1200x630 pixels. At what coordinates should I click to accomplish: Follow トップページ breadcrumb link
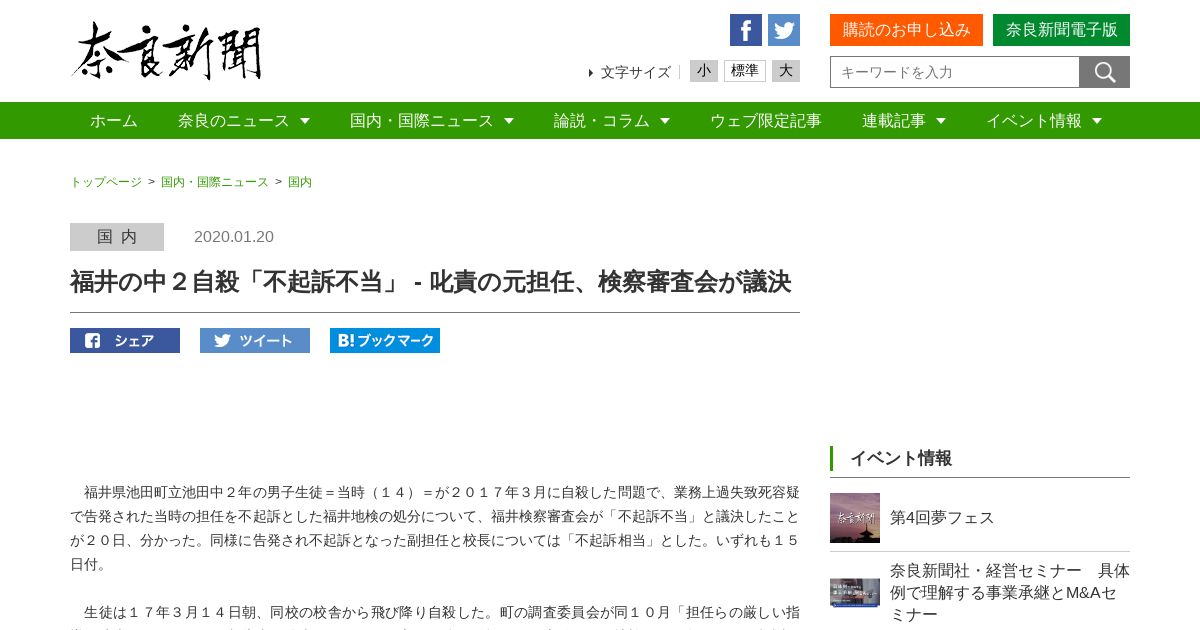pos(106,182)
